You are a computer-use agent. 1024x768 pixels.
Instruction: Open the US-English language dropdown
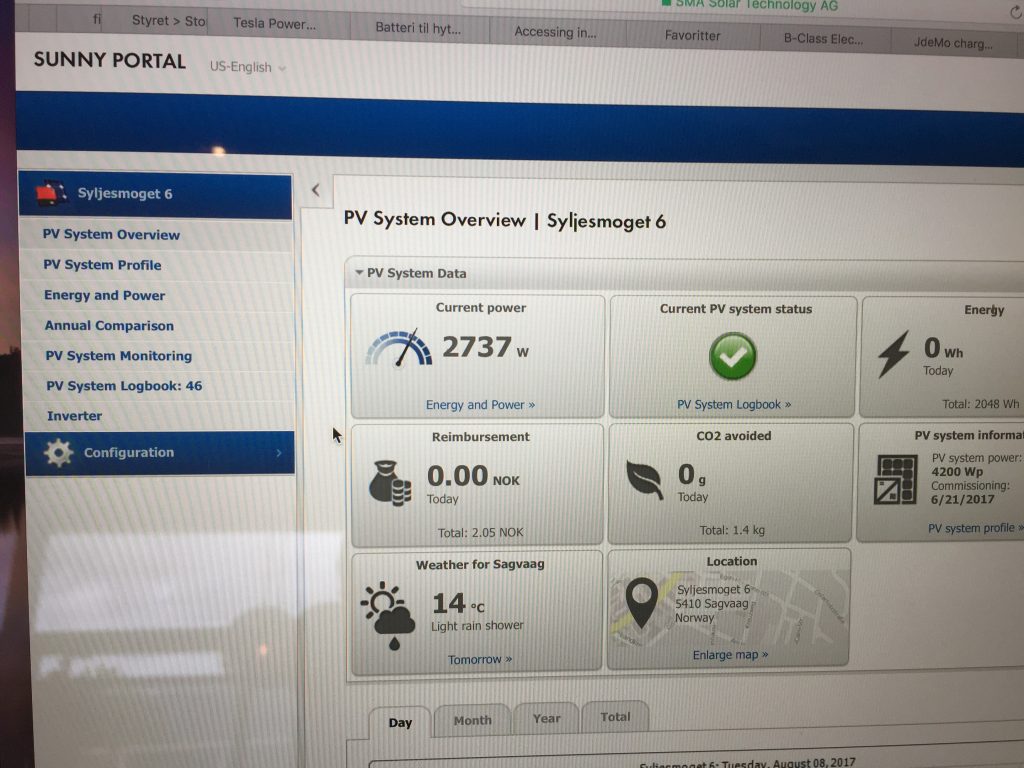point(248,67)
